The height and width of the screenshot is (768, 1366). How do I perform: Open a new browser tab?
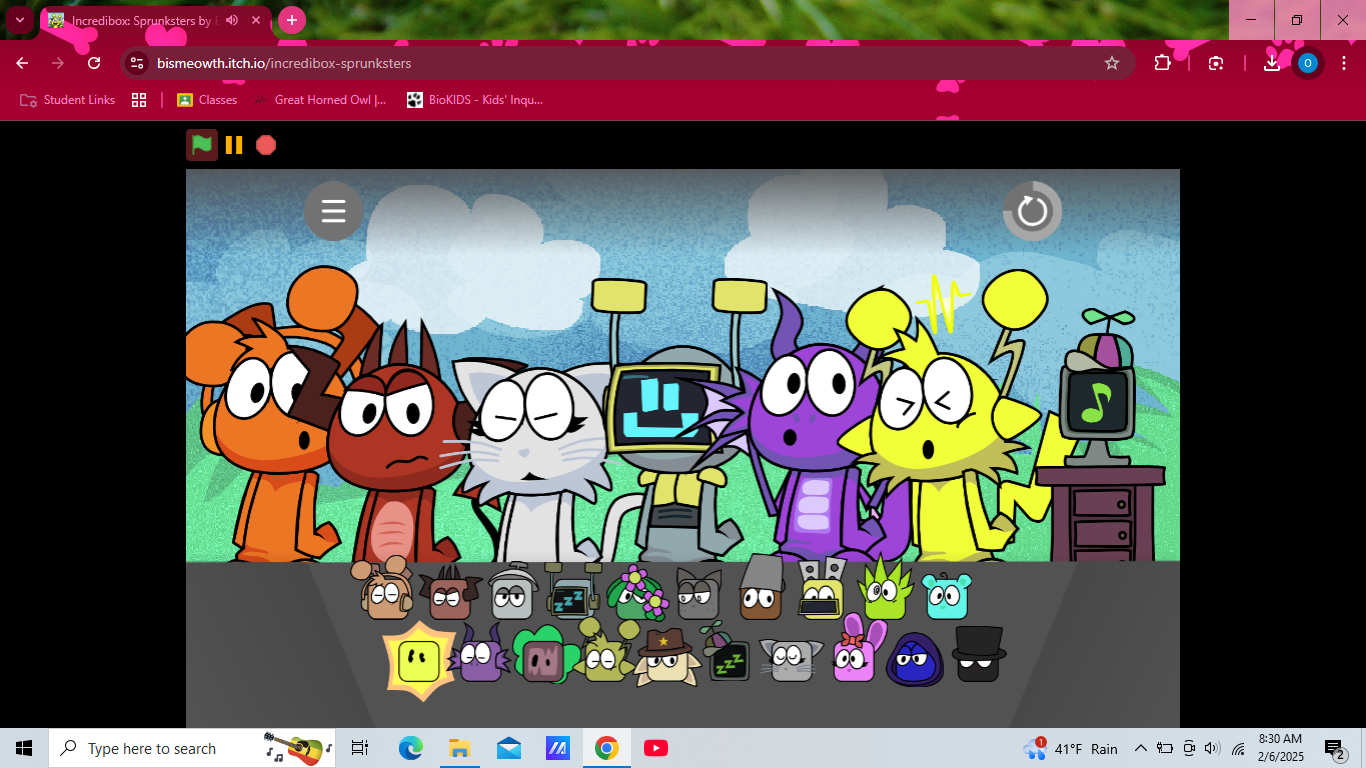(291, 20)
